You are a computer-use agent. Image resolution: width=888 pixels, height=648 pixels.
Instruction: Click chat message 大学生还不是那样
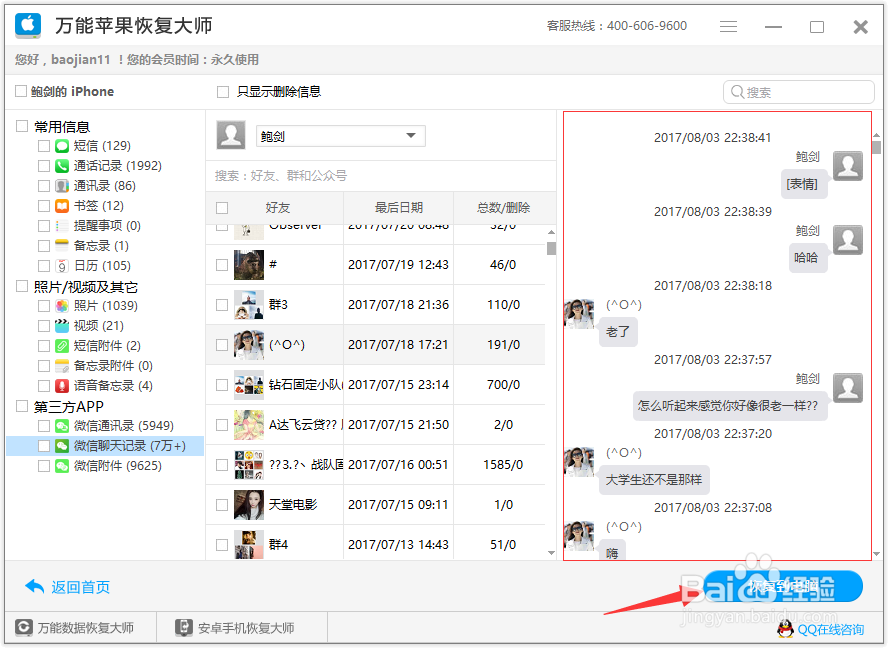(x=654, y=480)
